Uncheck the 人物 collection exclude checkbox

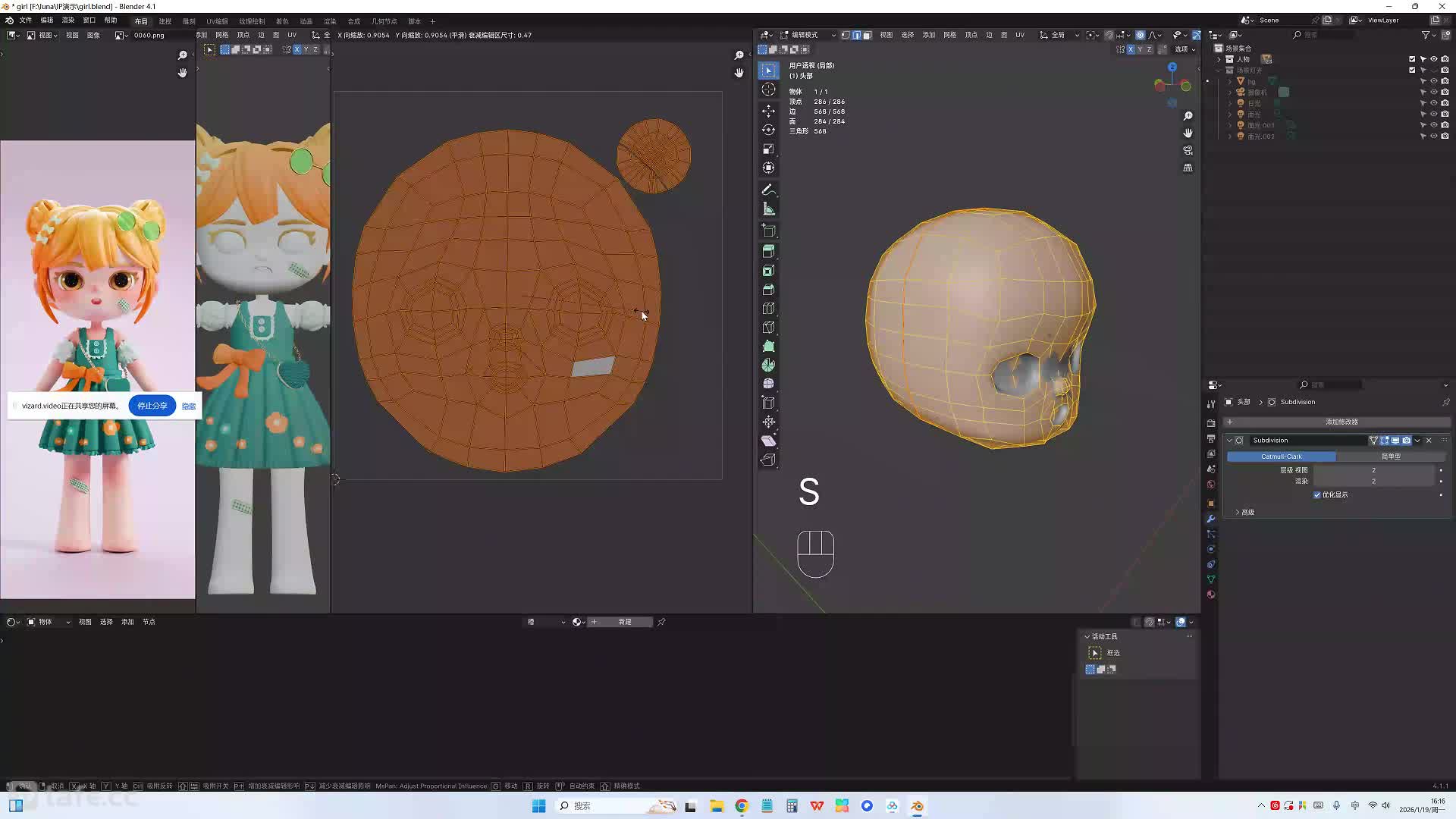pyautogui.click(x=1412, y=59)
